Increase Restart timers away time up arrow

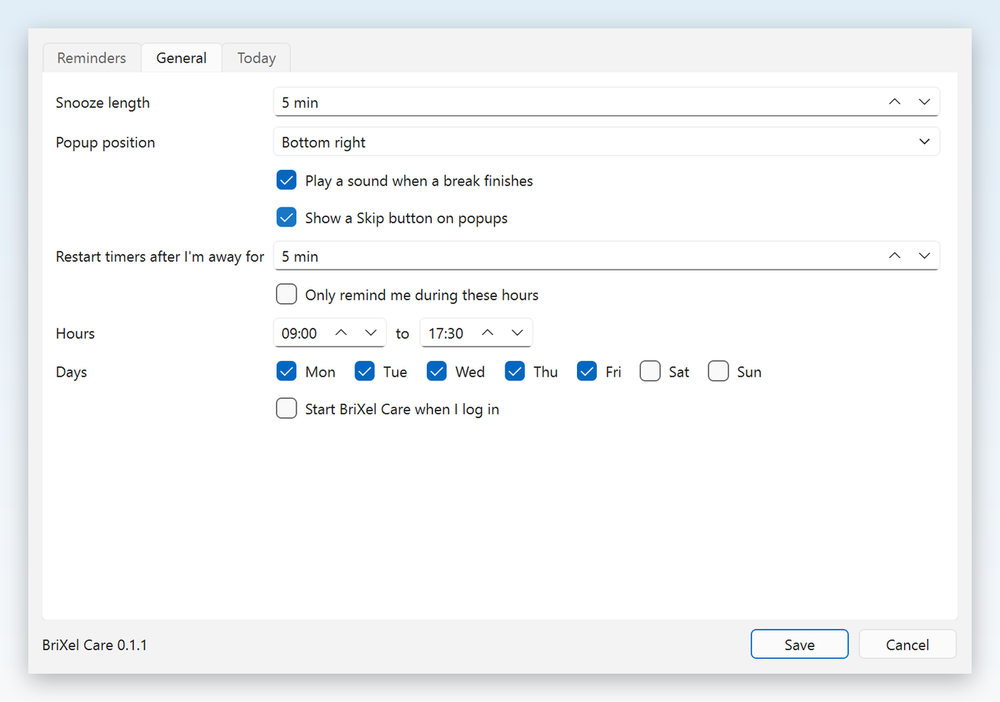[x=895, y=256]
